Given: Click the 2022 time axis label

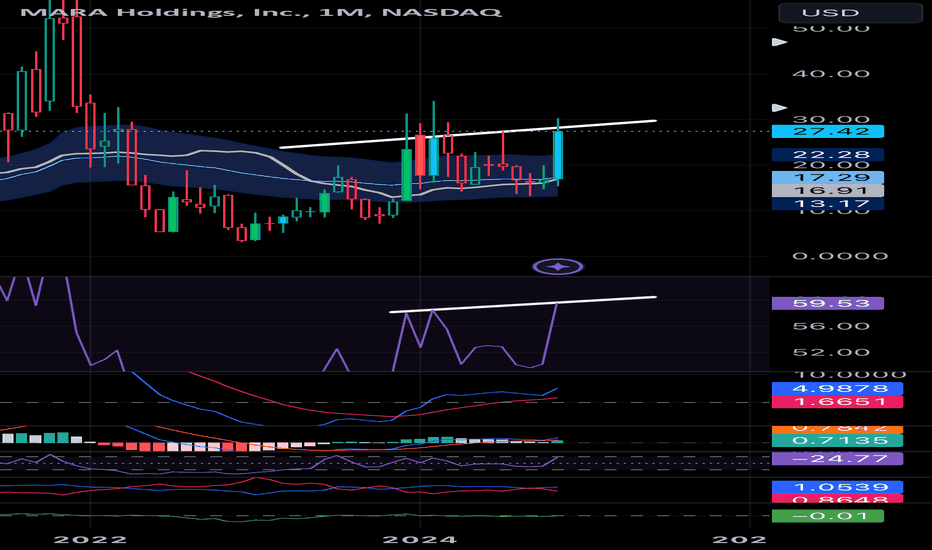Looking at the screenshot, I should pos(90,539).
